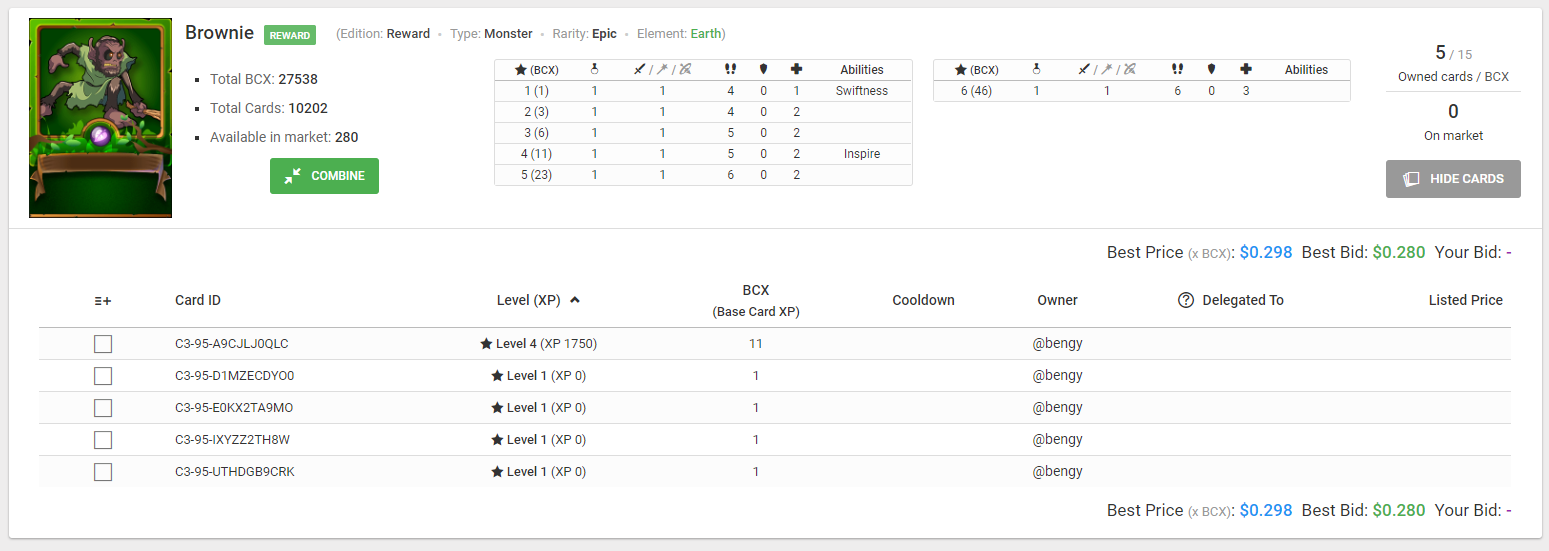1549x551 pixels.
Task: Click the Owner column header
Action: [1057, 300]
